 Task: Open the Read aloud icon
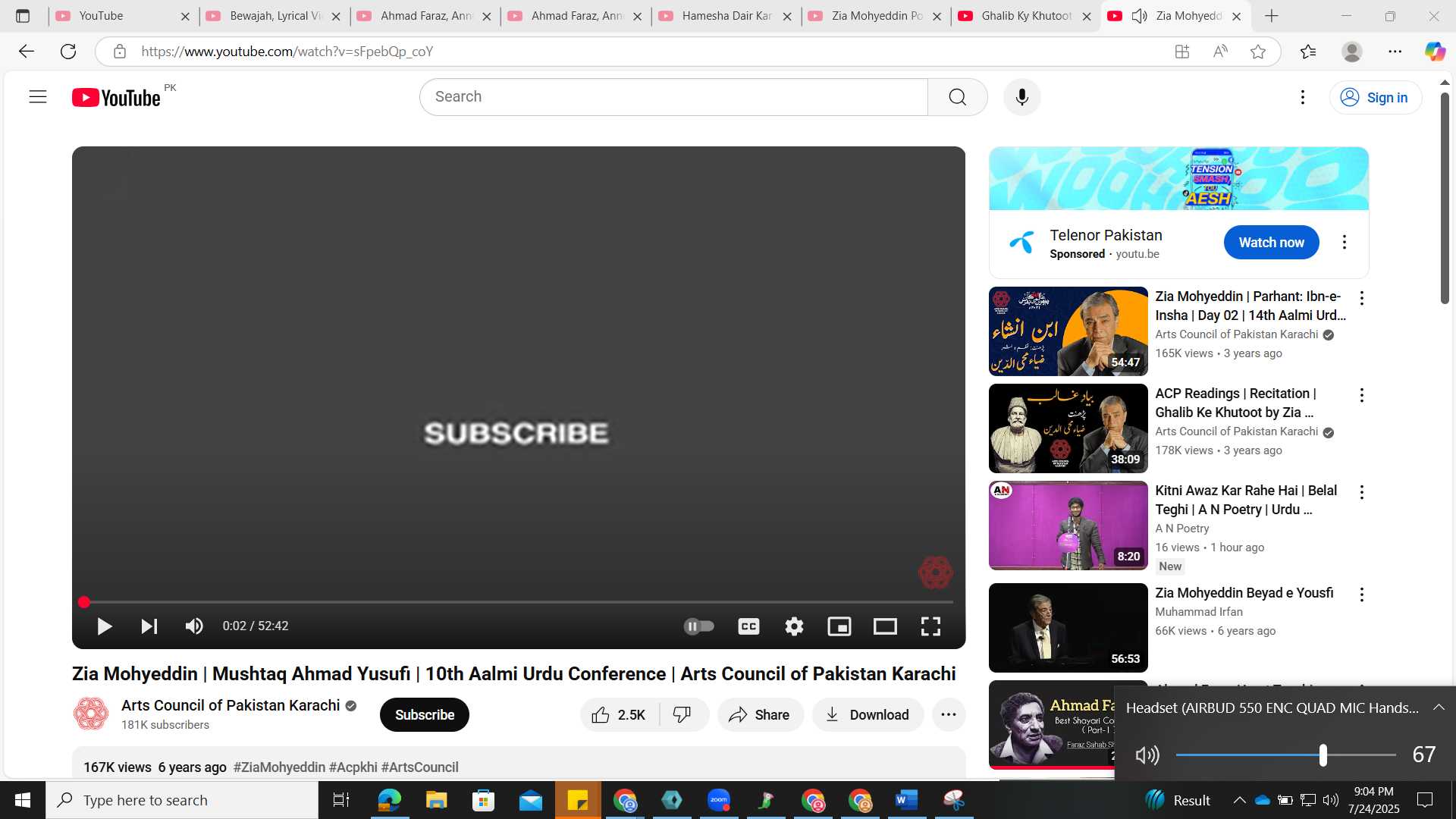coord(1220,52)
